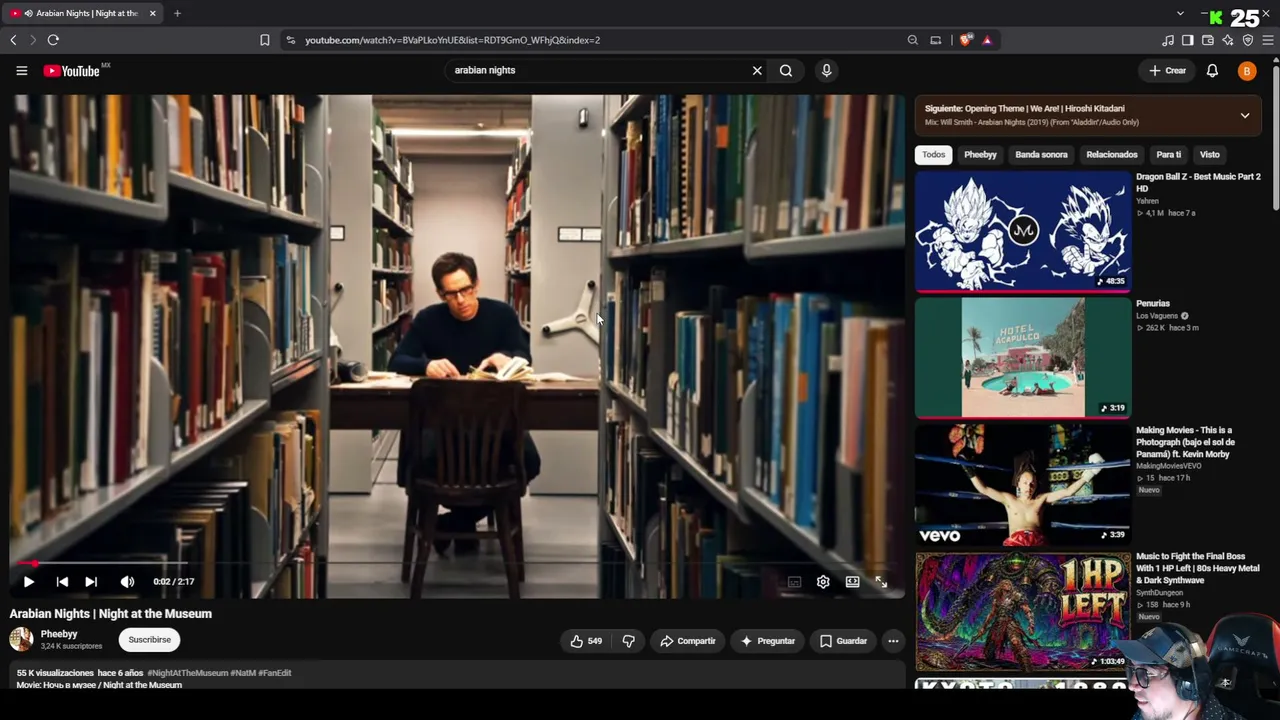The image size is (1280, 720).
Task: Run the search with the magnifier button
Action: tap(786, 71)
